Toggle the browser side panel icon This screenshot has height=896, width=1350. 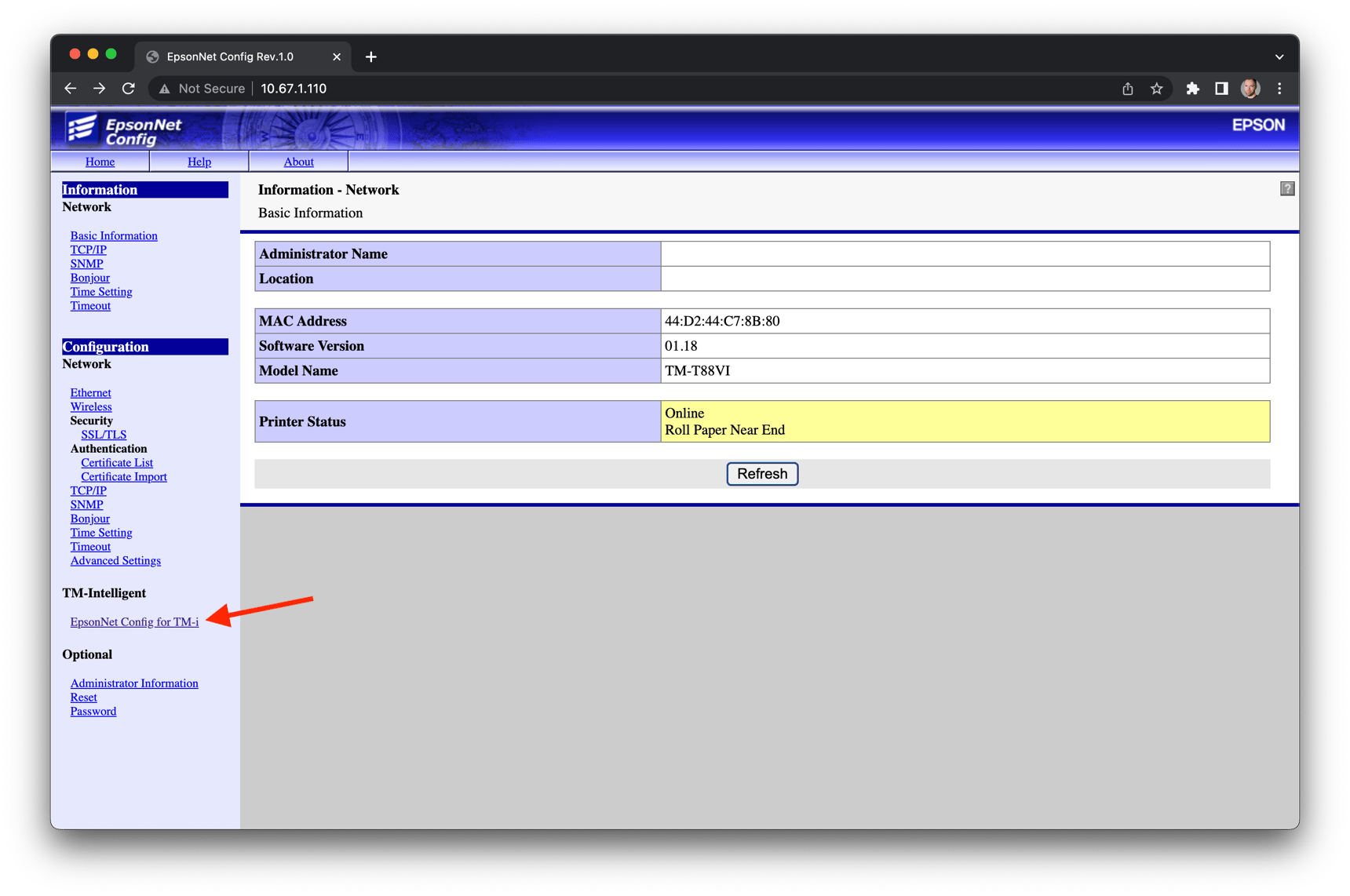(x=1221, y=89)
